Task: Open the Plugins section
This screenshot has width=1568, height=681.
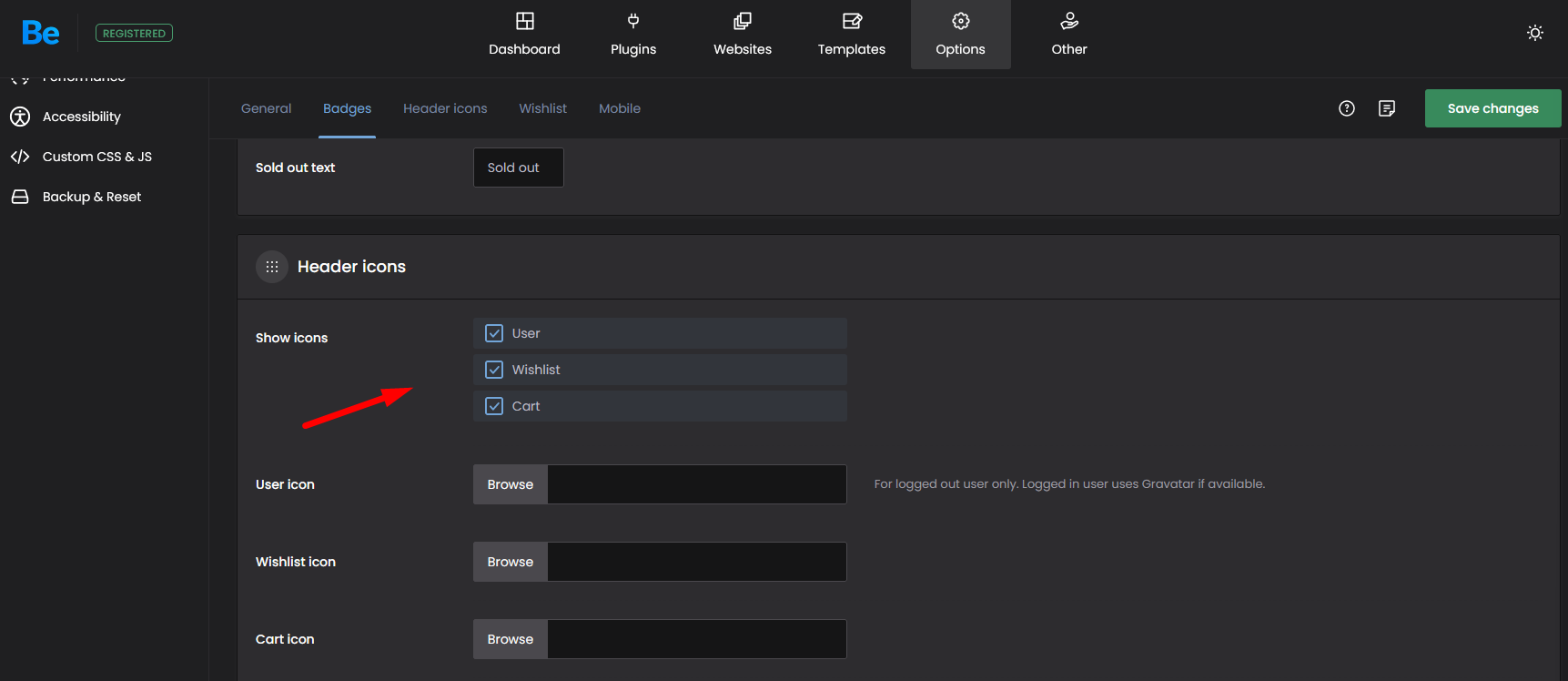Action: 633,35
